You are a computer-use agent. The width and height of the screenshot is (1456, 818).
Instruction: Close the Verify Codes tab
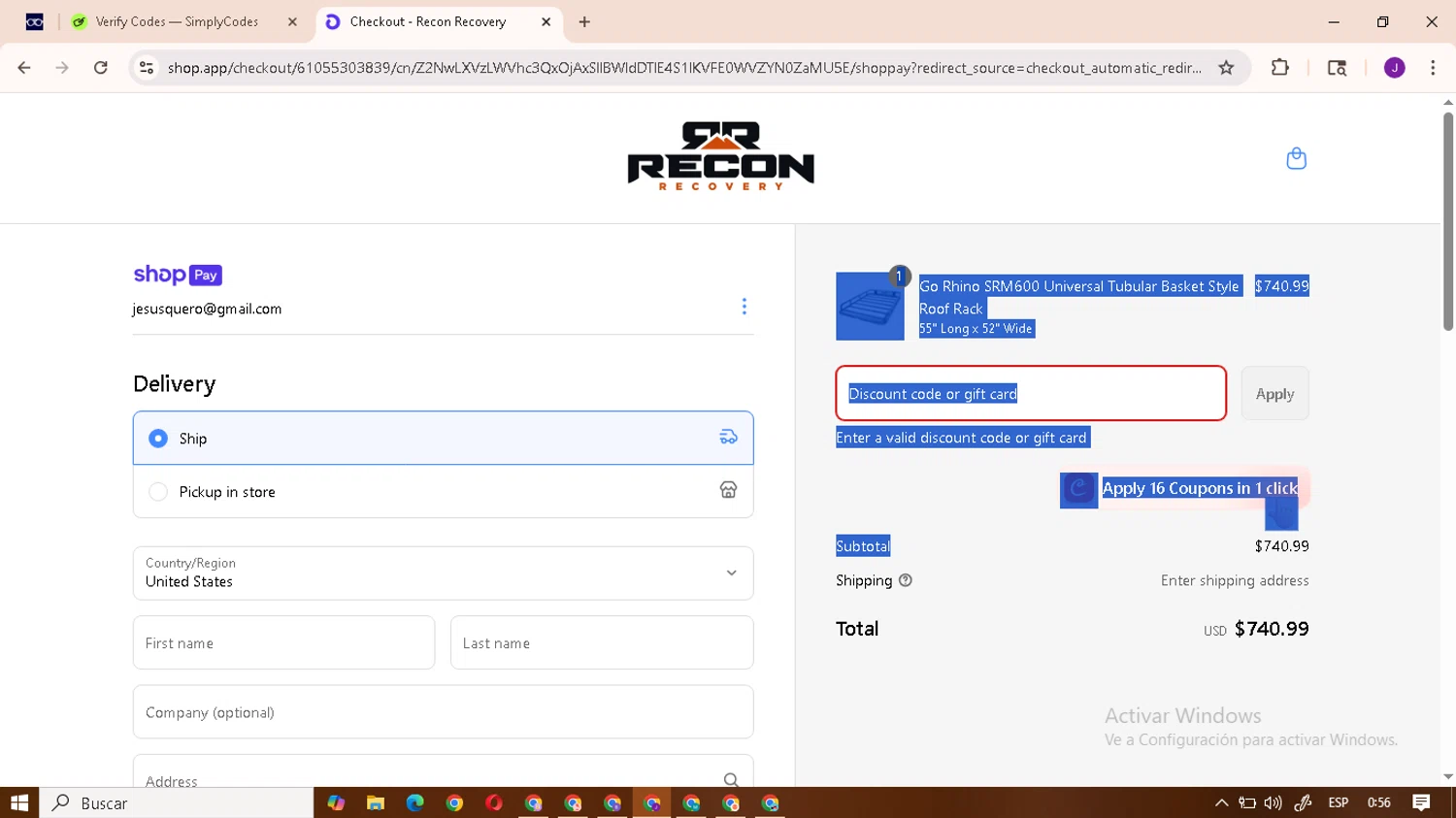[x=292, y=21]
